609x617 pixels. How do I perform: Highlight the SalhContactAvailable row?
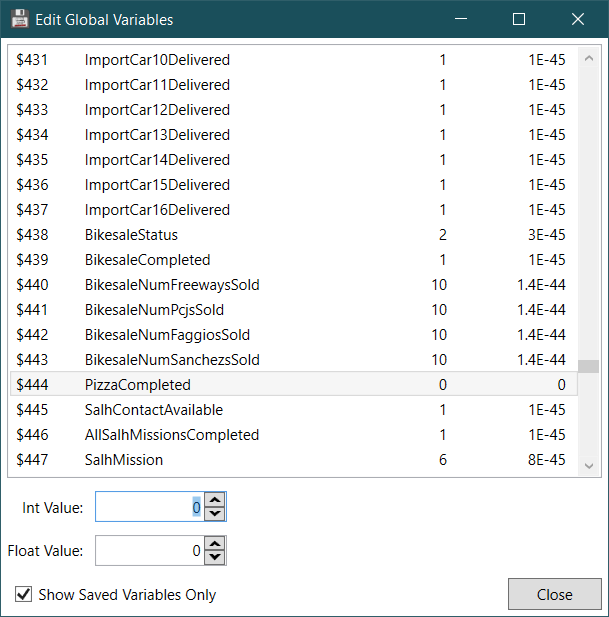tap(154, 410)
